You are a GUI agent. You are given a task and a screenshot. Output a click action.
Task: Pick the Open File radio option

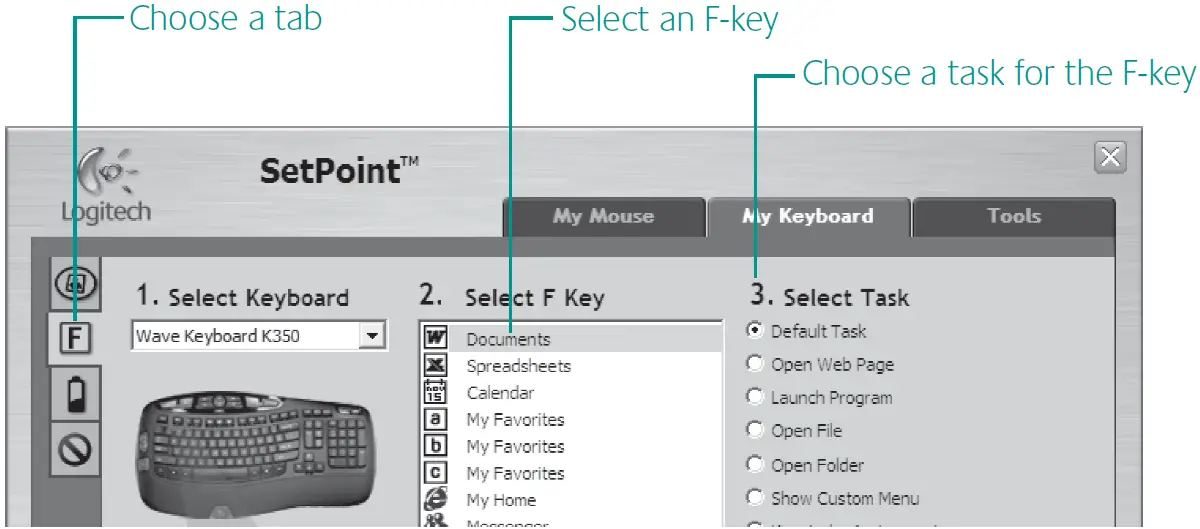[755, 431]
